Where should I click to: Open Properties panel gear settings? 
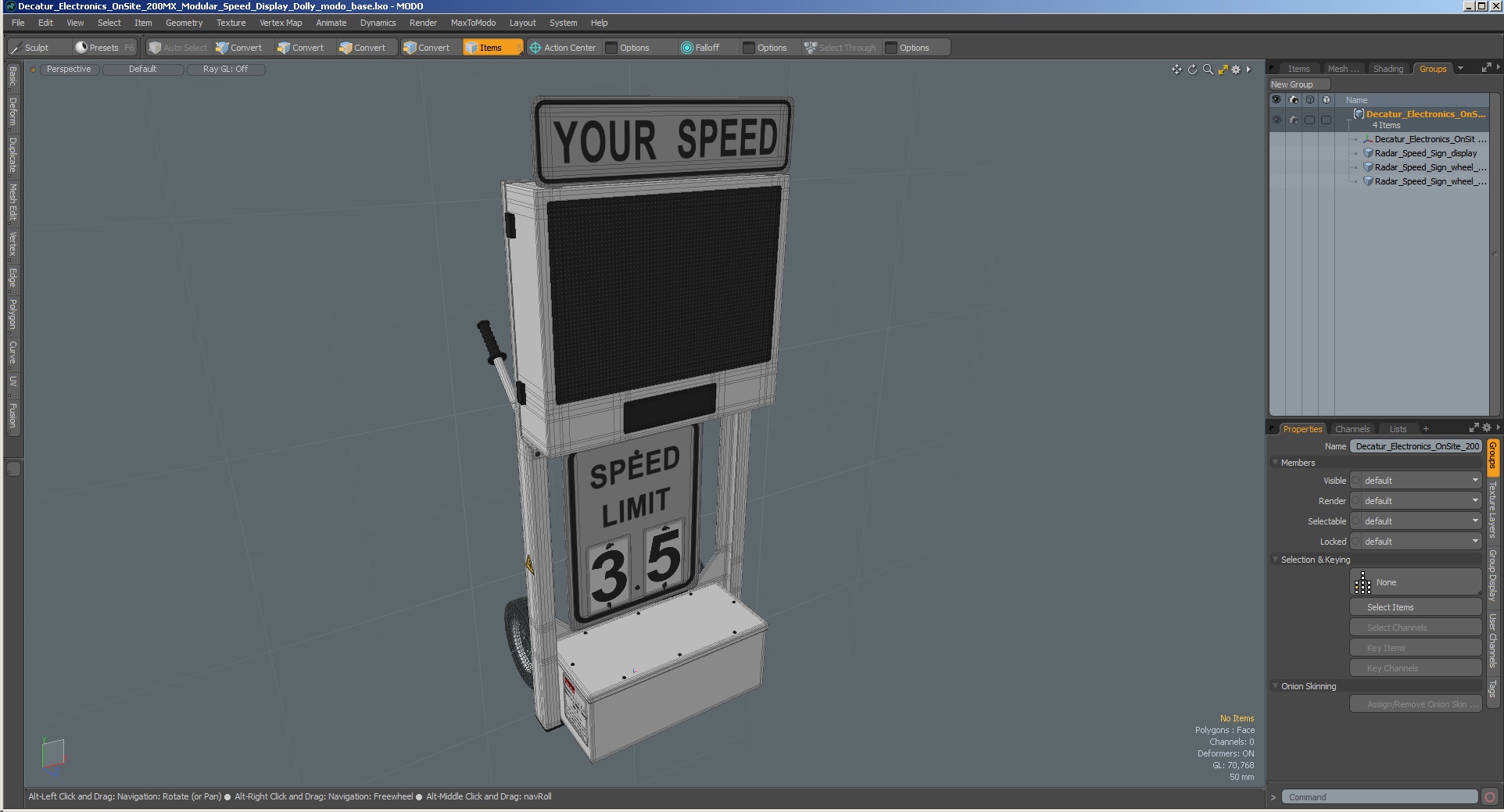[x=1486, y=427]
